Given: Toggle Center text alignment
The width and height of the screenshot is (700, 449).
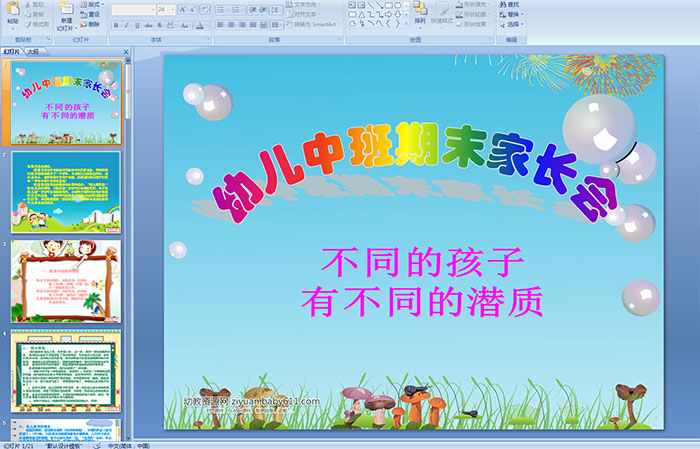Looking at the screenshot, I should point(231,25).
